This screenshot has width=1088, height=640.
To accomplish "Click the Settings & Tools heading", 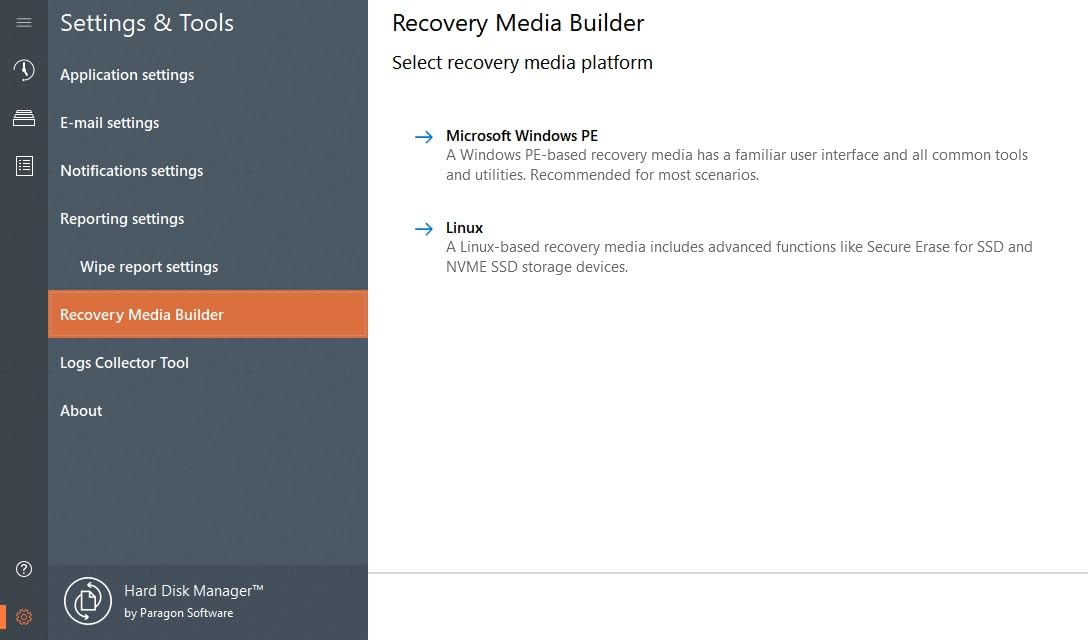I will coord(147,23).
